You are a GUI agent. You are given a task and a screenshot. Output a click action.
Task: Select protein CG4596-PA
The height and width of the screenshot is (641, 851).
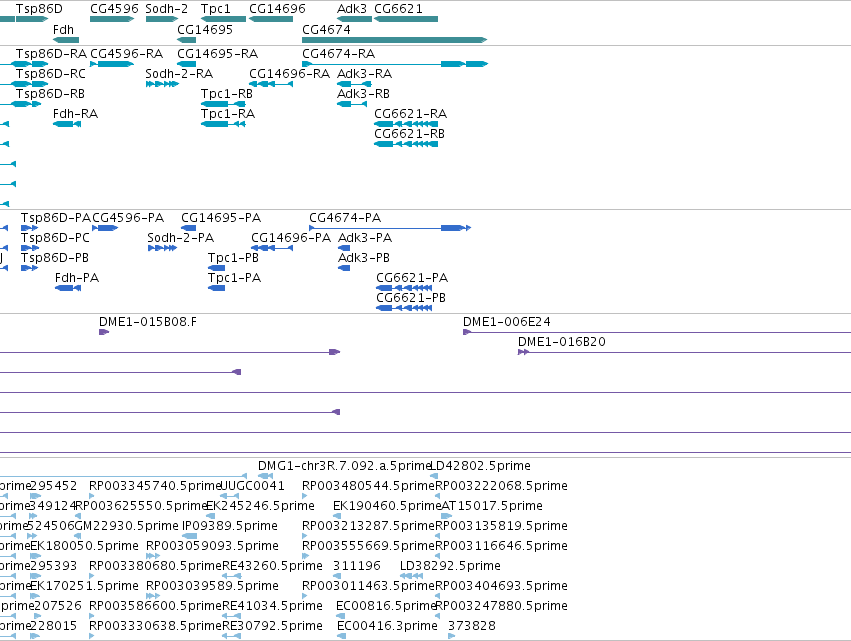click(x=128, y=218)
